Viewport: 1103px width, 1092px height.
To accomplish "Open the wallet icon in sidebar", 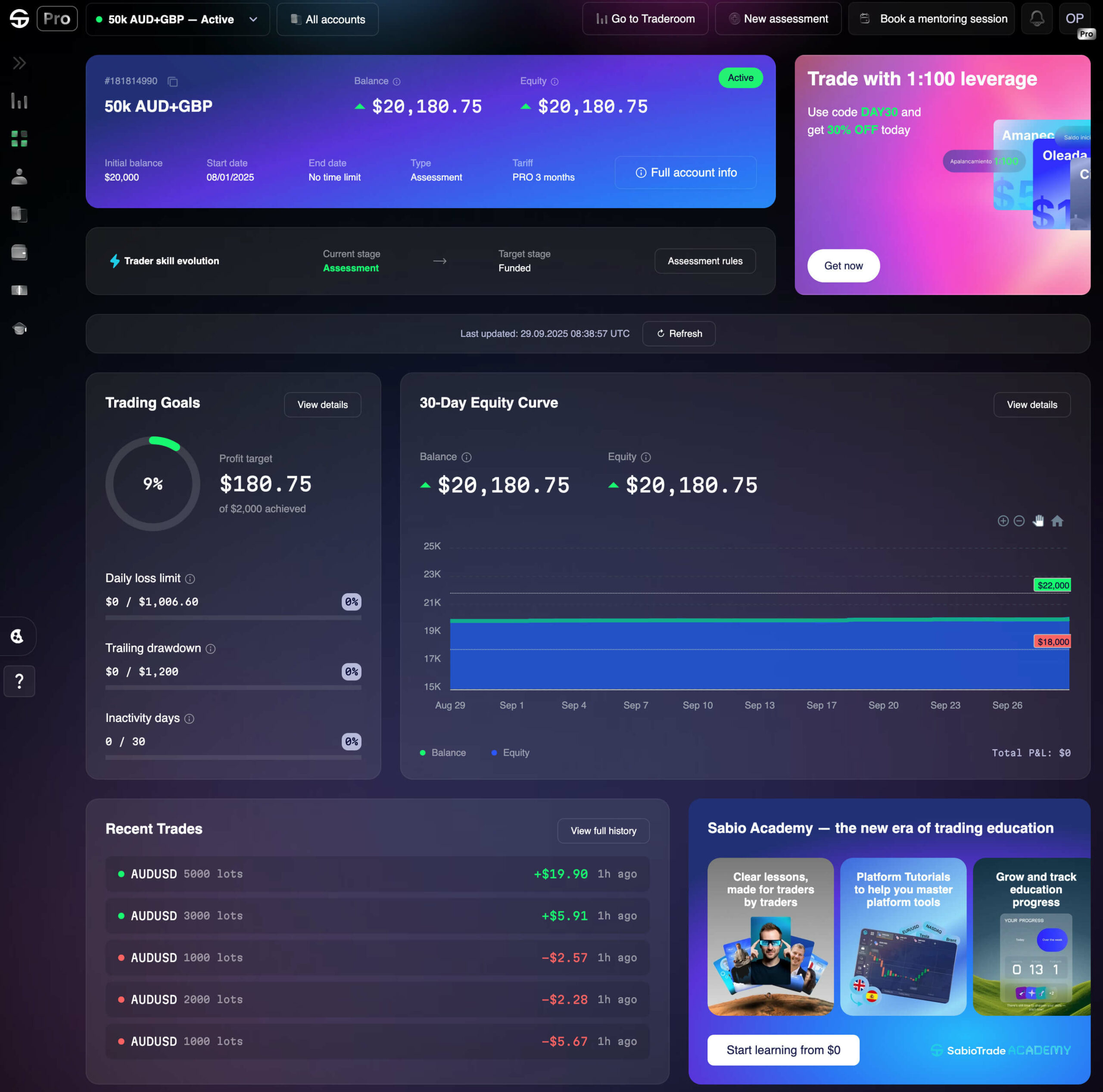I will click(19, 252).
